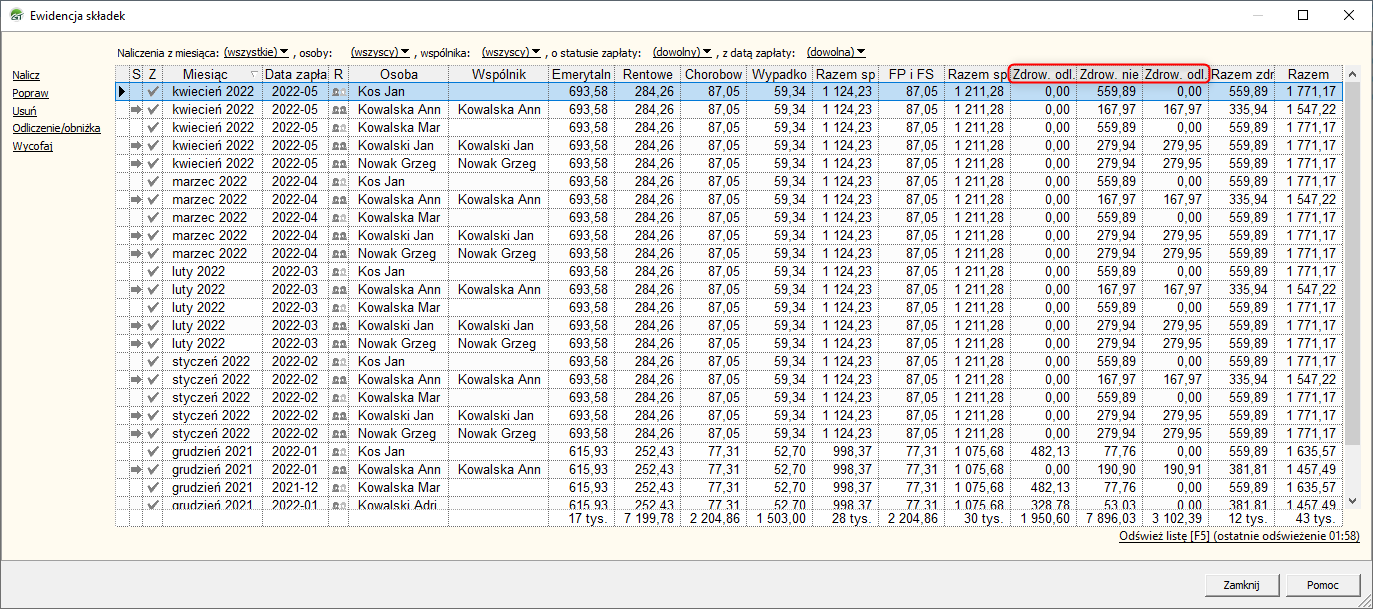The image size is (1373, 609).
Task: Open the month filter dropdown "(wszystkie)"
Action: click(x=257, y=52)
